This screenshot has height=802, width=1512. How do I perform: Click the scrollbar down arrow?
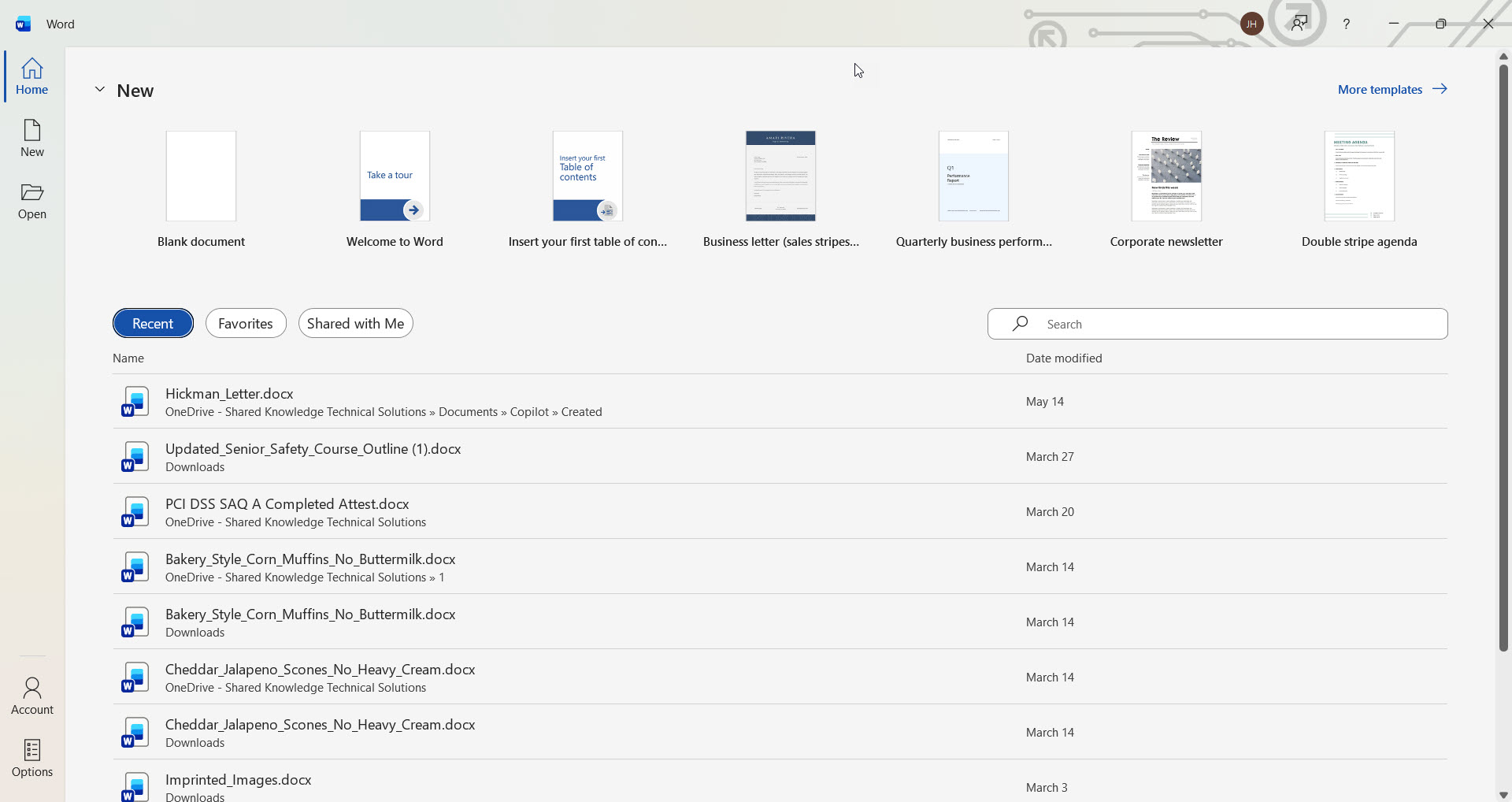[x=1503, y=795]
